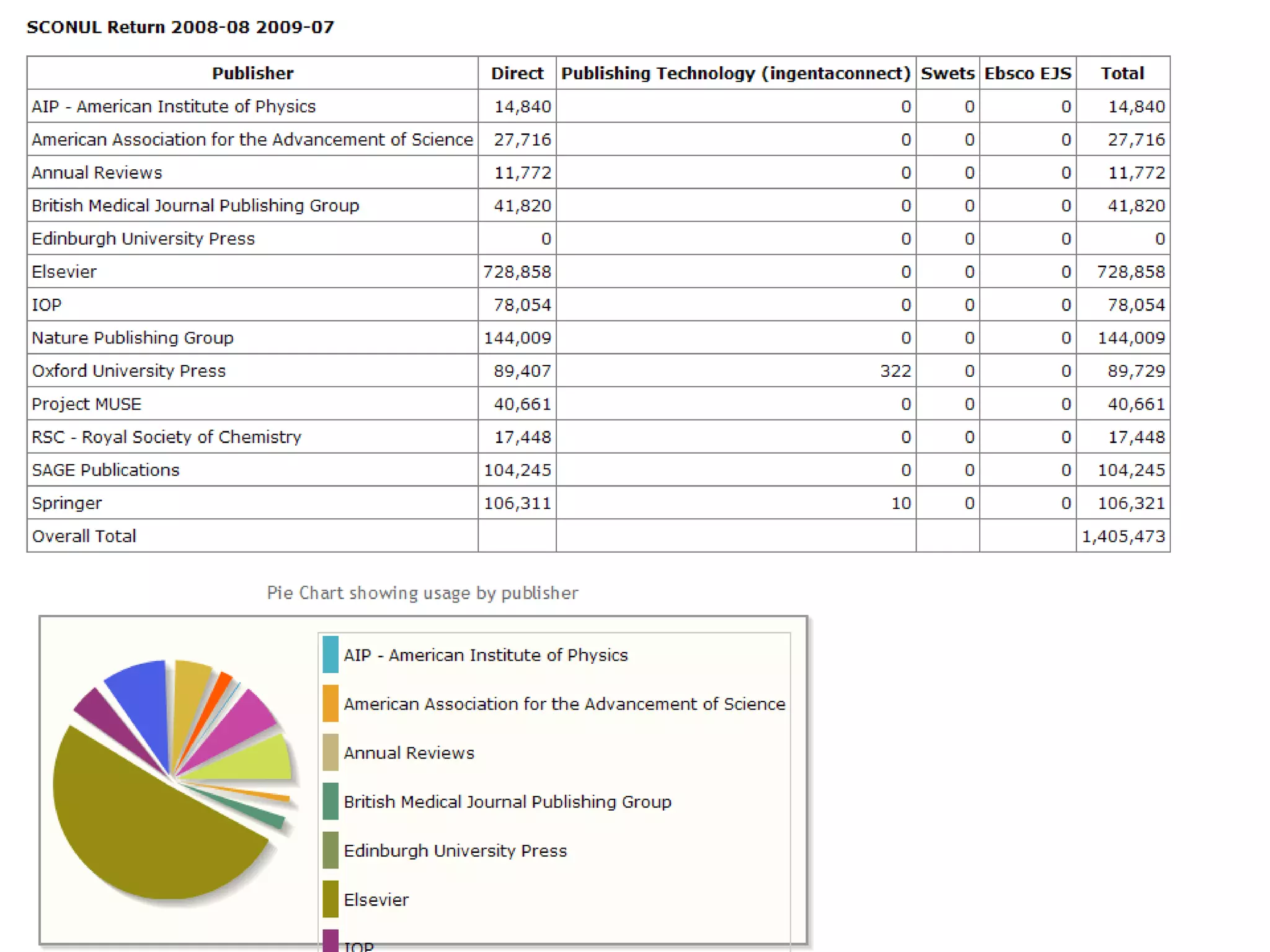Select the Oxford University Press row name

click(x=128, y=371)
